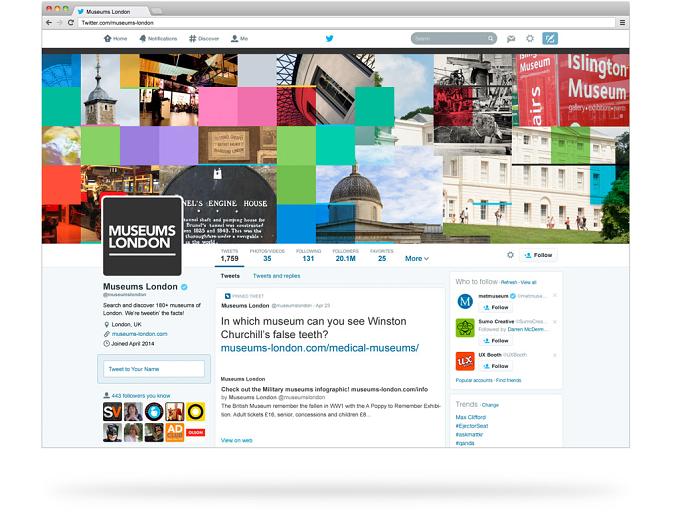Open UX Booth avatar

pyautogui.click(x=465, y=361)
